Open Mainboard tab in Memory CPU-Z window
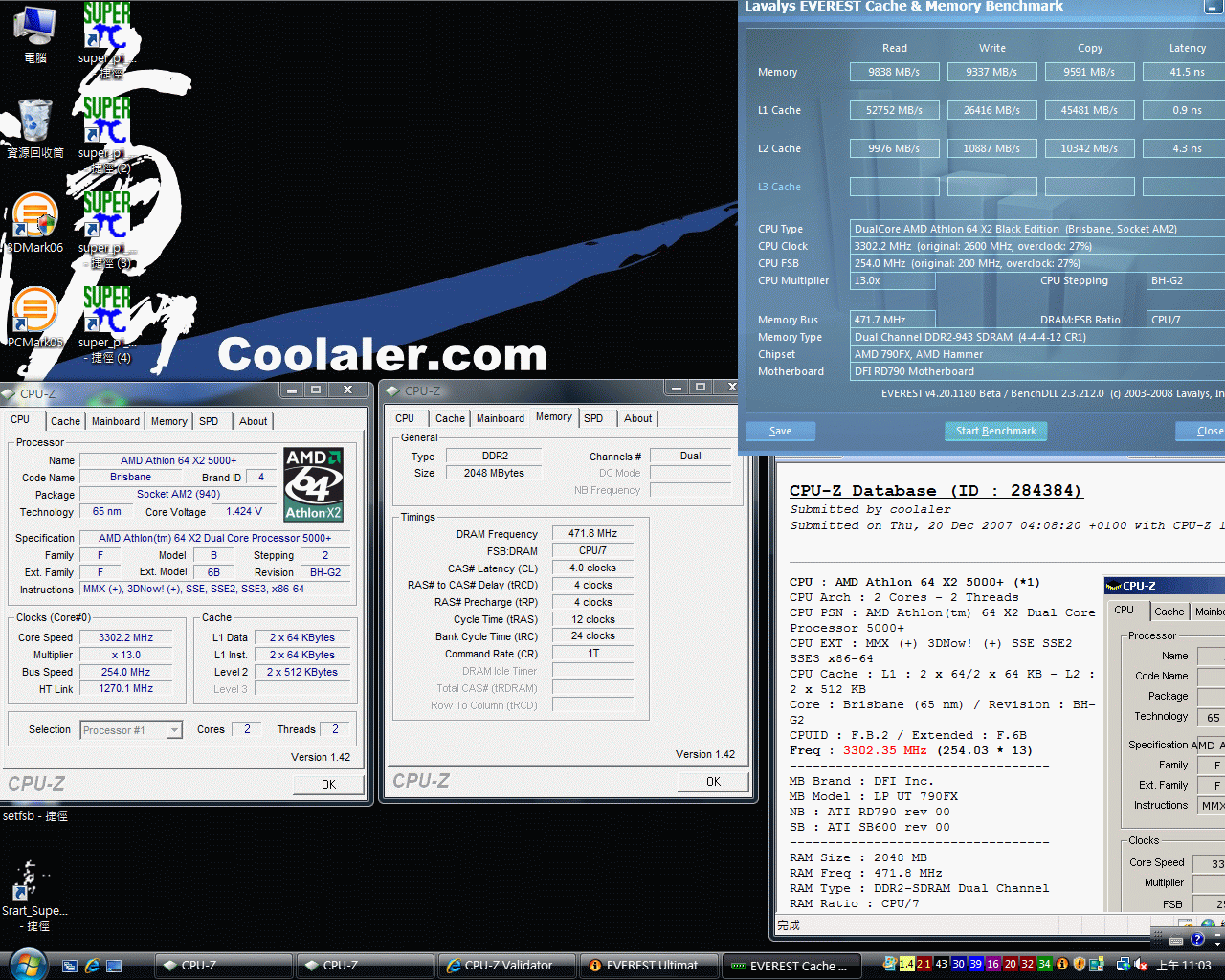The height and width of the screenshot is (980, 1225). click(x=501, y=418)
